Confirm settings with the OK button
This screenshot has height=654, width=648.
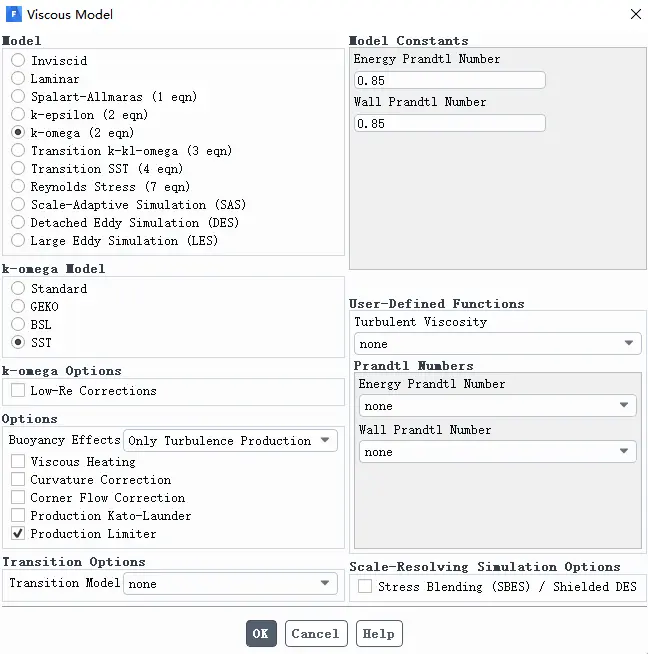pyautogui.click(x=261, y=633)
